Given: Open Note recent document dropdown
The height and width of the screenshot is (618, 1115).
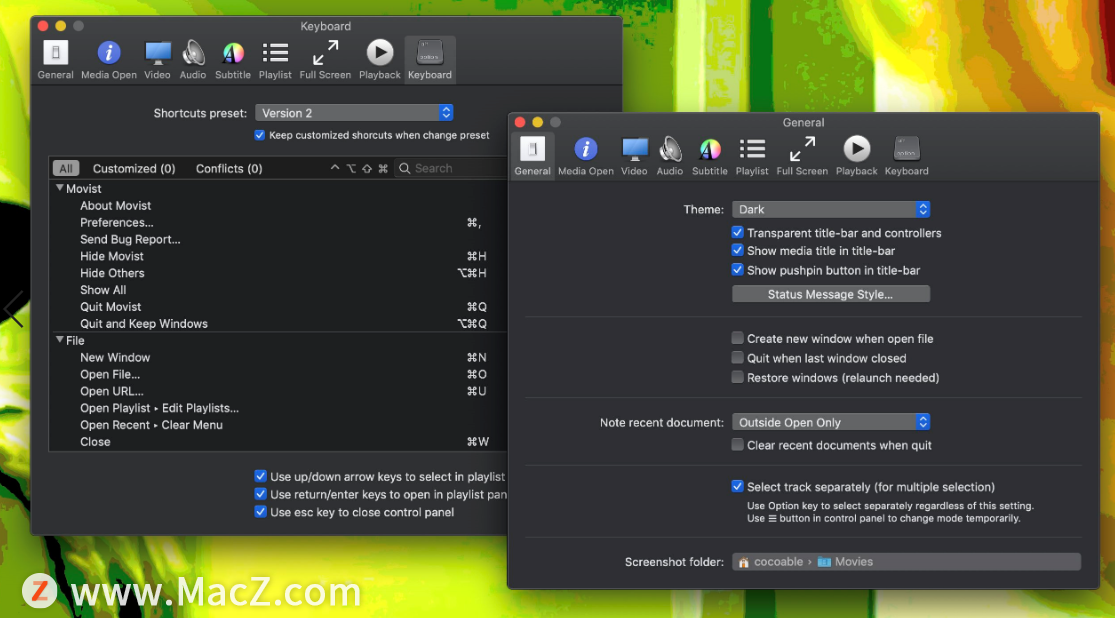Looking at the screenshot, I should pos(831,422).
